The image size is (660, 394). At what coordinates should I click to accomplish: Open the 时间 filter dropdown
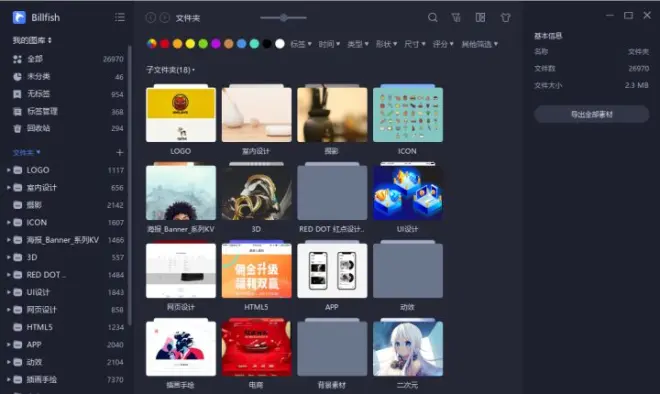tap(329, 44)
